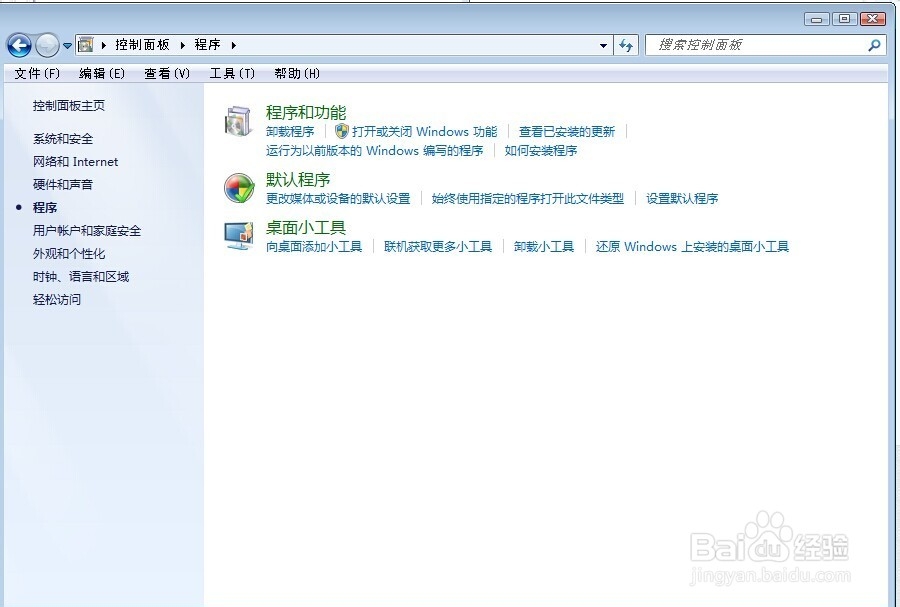Click the back navigation arrow
The height and width of the screenshot is (607, 900).
20,45
